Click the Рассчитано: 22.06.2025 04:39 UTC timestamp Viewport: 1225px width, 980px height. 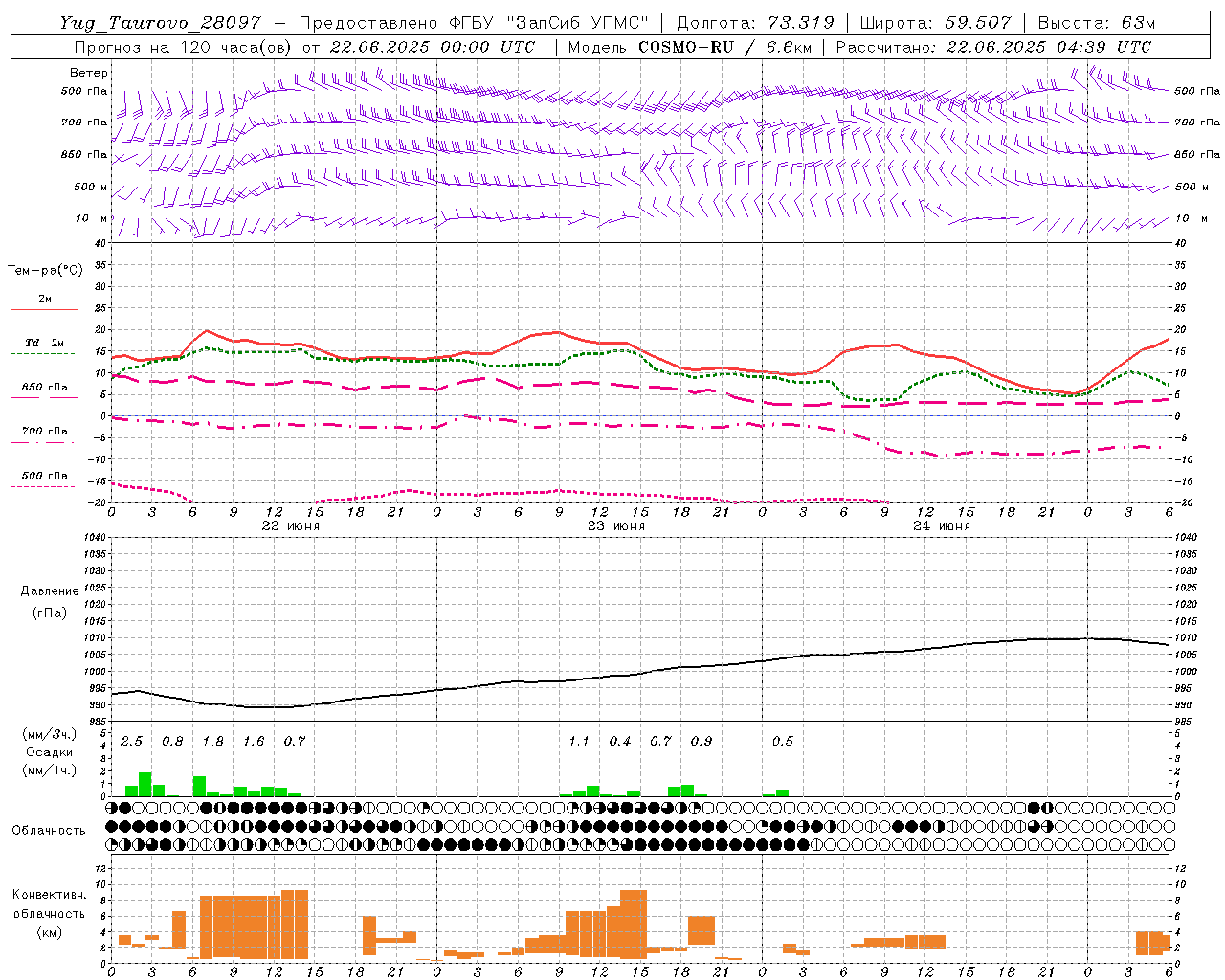pos(993,47)
